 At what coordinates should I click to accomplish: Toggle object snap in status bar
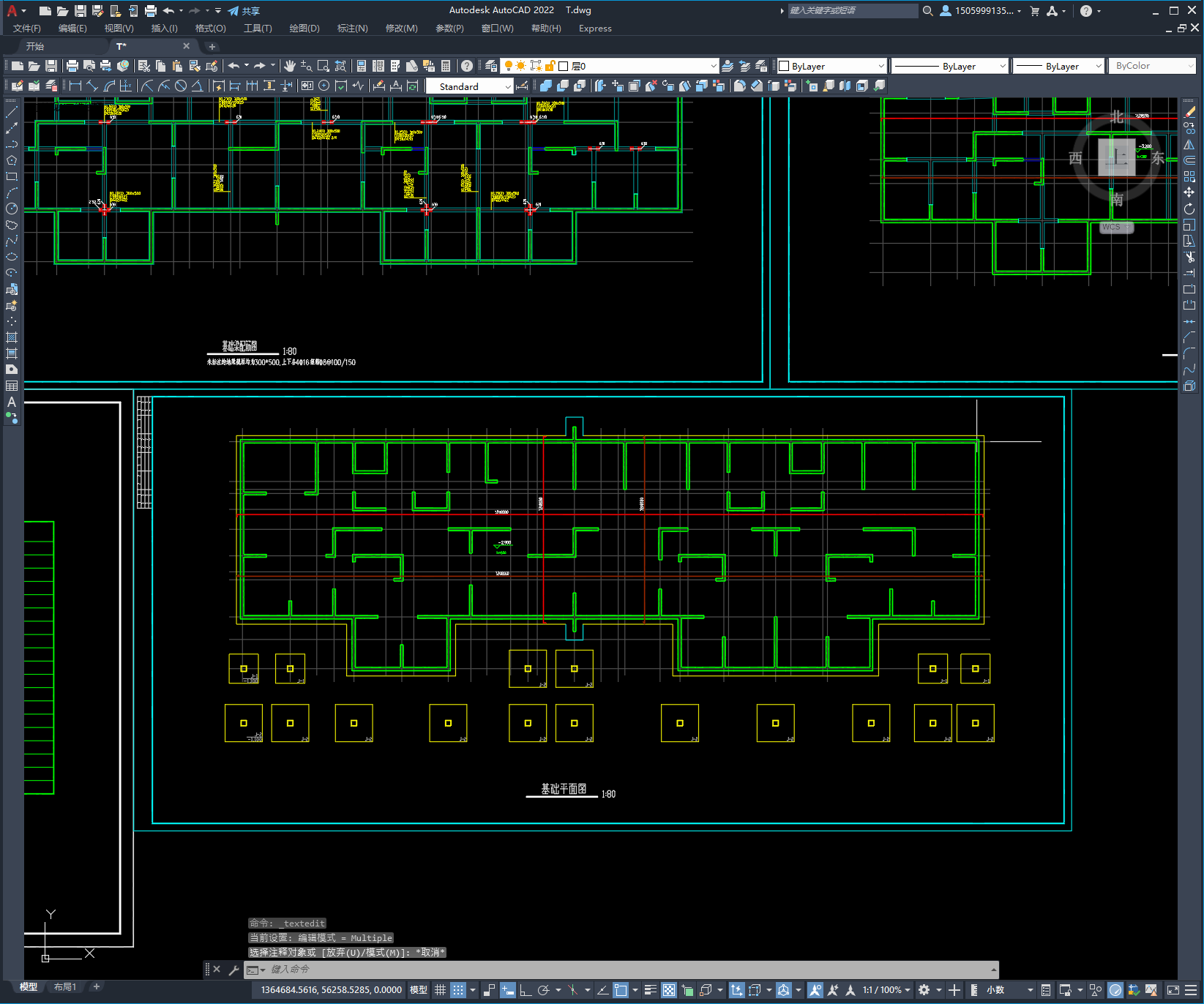621,990
